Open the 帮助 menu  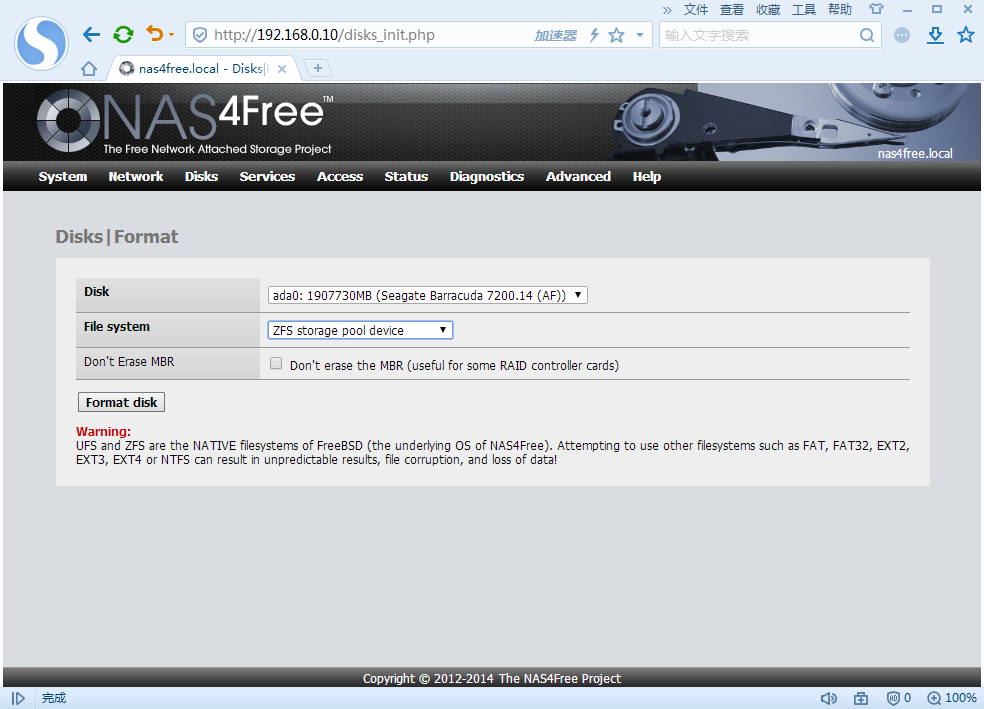click(x=840, y=9)
